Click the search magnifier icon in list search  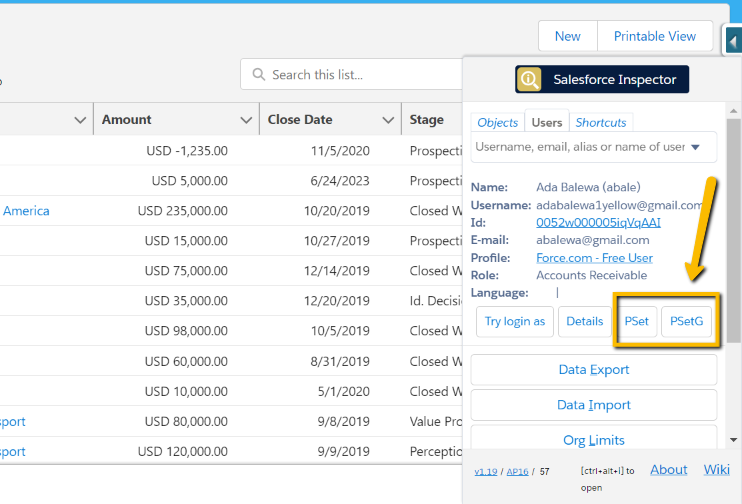[258, 74]
